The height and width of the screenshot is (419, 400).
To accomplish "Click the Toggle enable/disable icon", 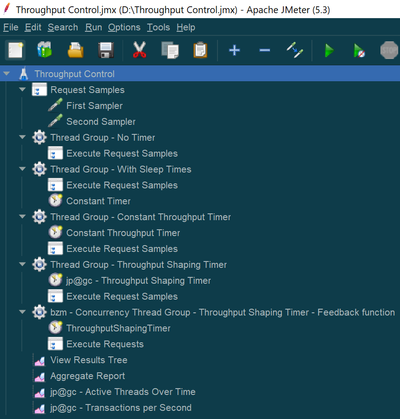I will click(295, 50).
